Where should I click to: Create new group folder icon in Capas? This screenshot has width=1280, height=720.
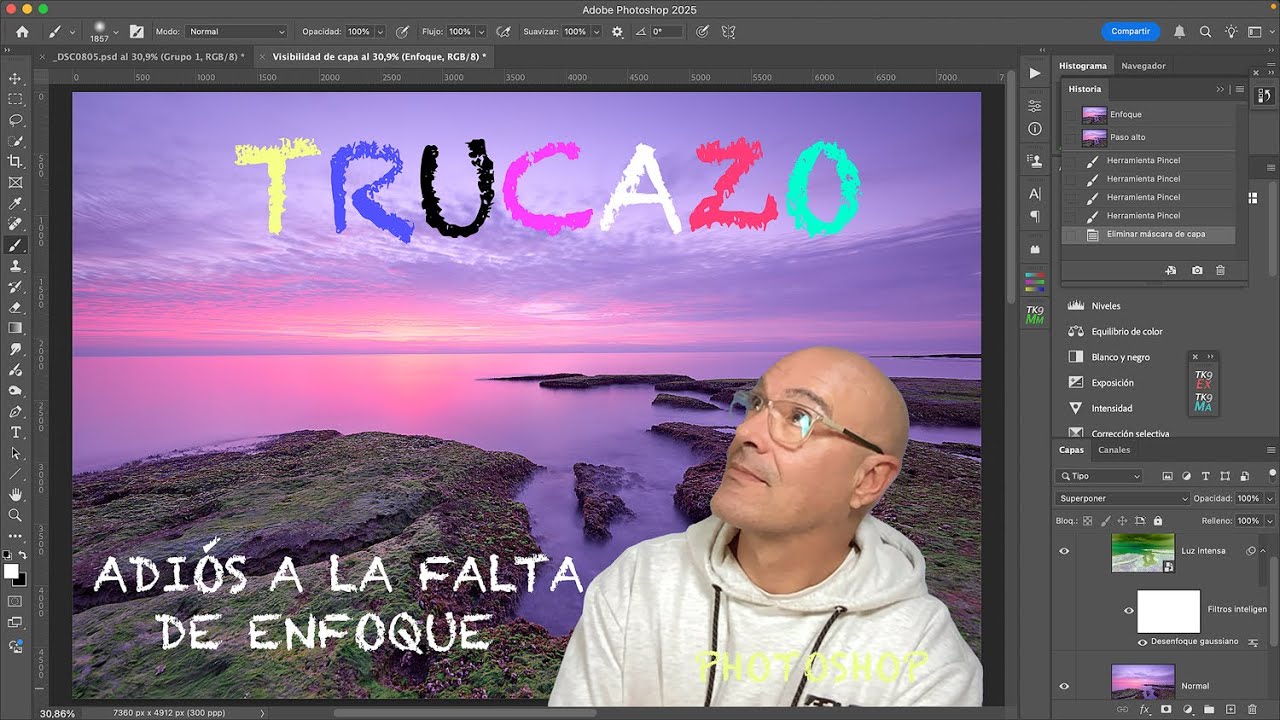[x=1208, y=709]
